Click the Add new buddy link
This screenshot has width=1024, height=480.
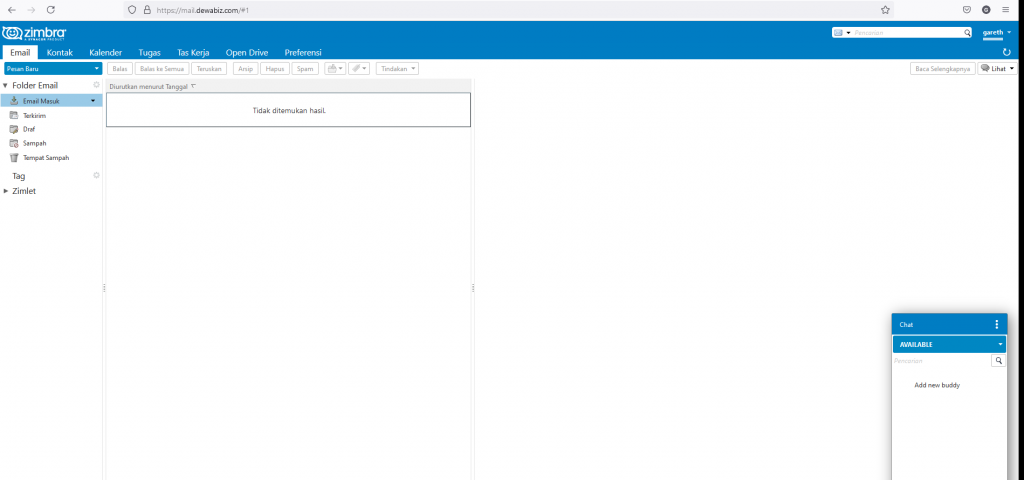click(x=937, y=385)
